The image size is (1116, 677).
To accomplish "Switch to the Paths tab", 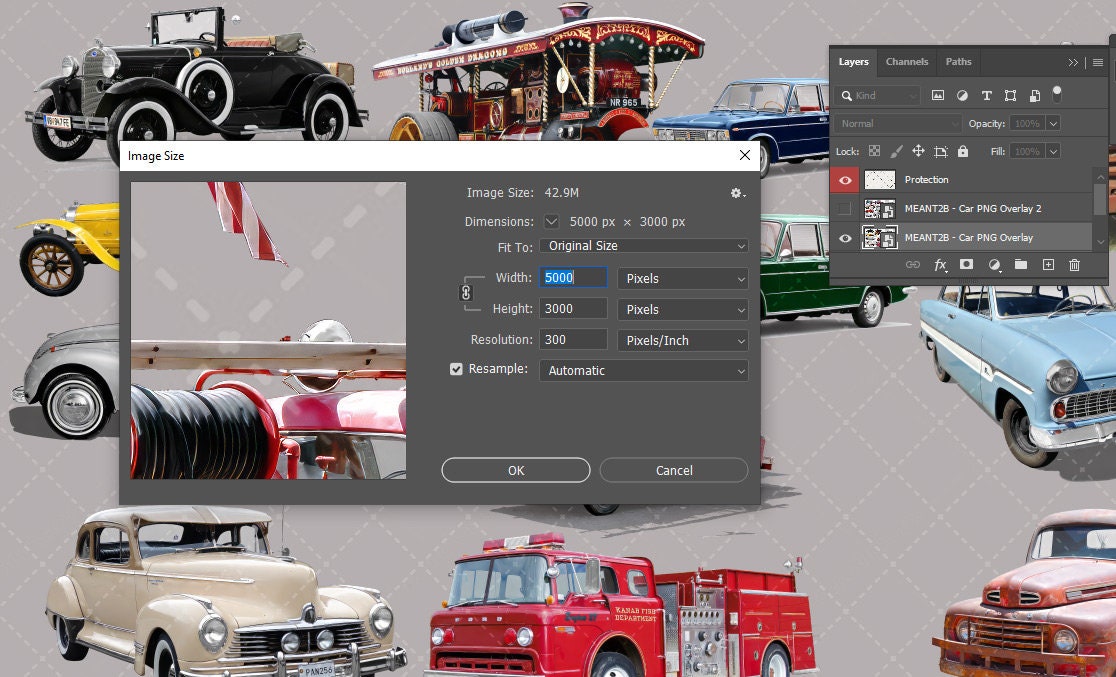I will pyautogui.click(x=958, y=61).
